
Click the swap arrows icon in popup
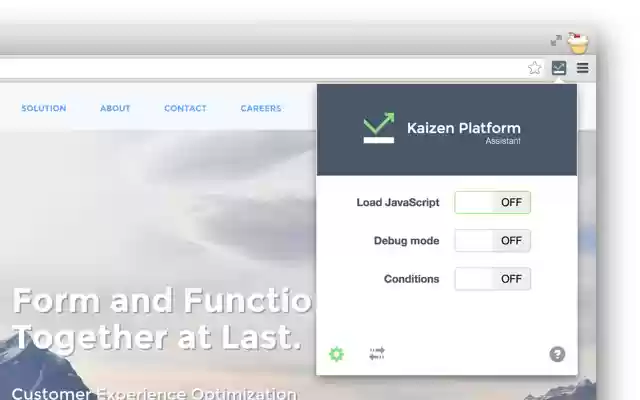[377, 354]
